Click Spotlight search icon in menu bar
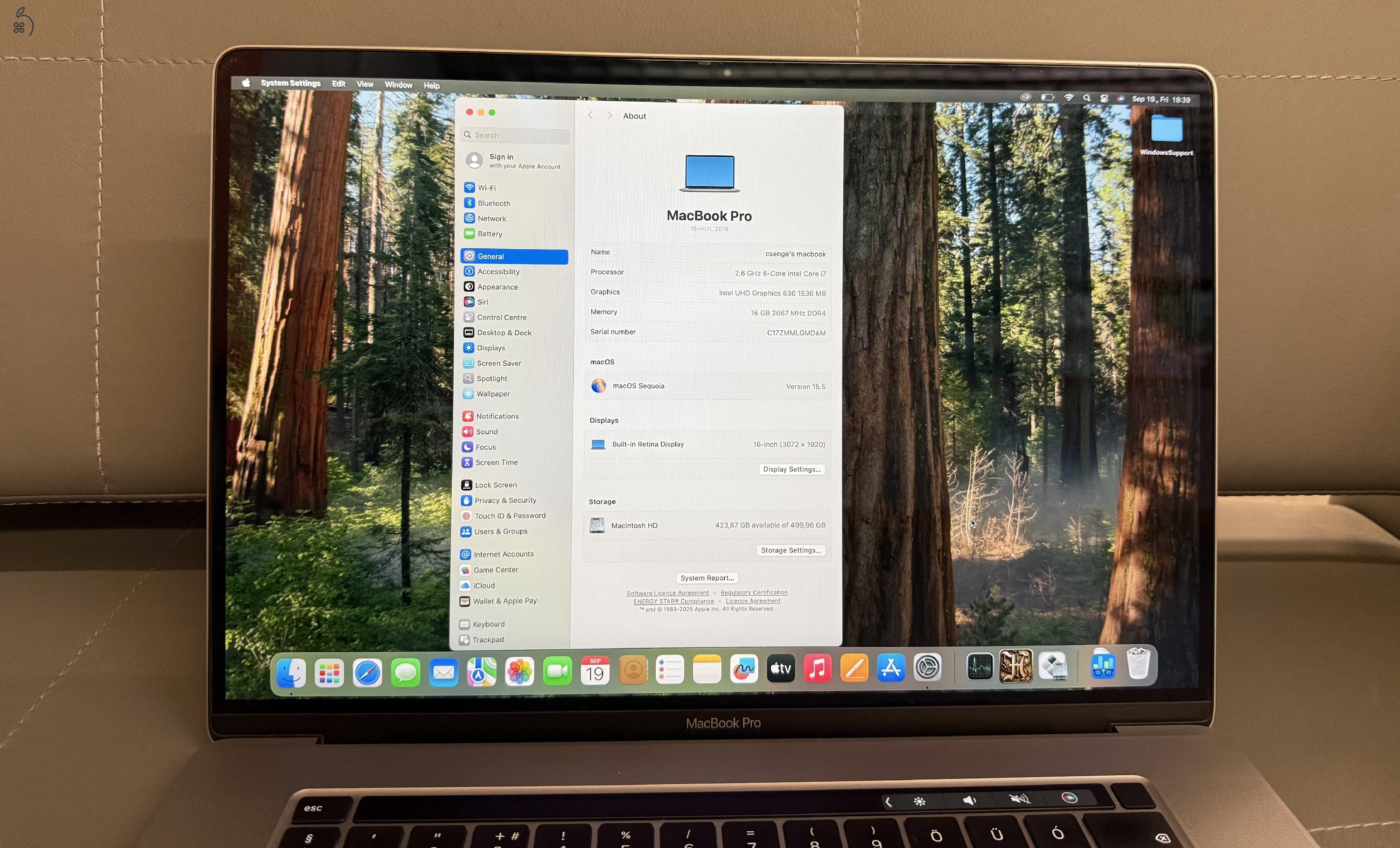Viewport: 1400px width, 848px height. coord(1086,97)
